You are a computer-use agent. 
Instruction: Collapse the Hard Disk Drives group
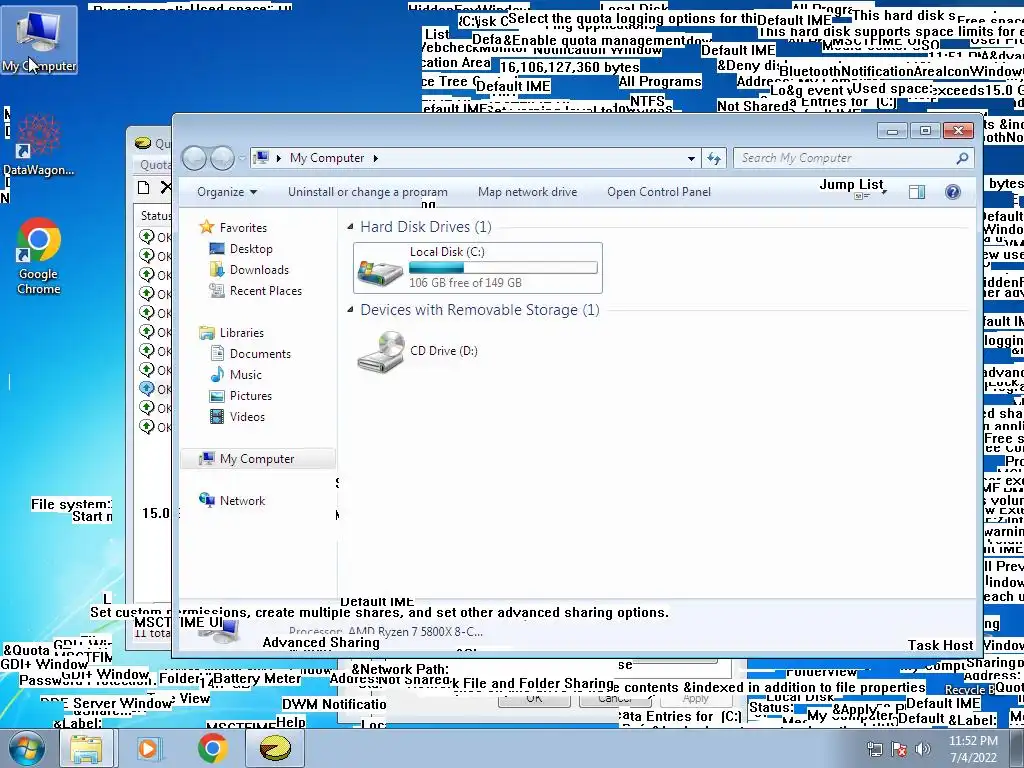(x=350, y=227)
